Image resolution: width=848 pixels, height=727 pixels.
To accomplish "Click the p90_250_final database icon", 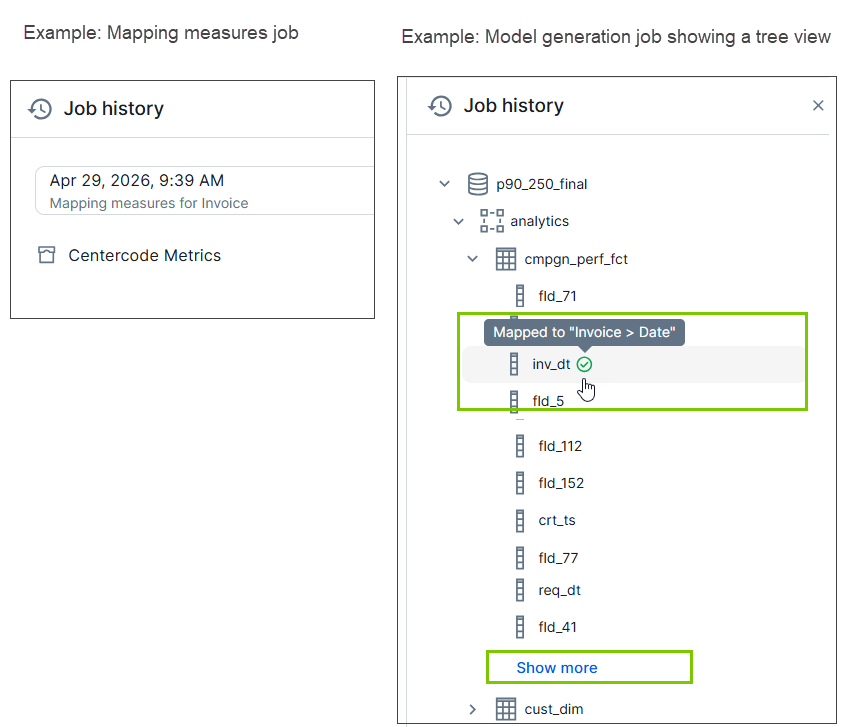I will [478, 184].
